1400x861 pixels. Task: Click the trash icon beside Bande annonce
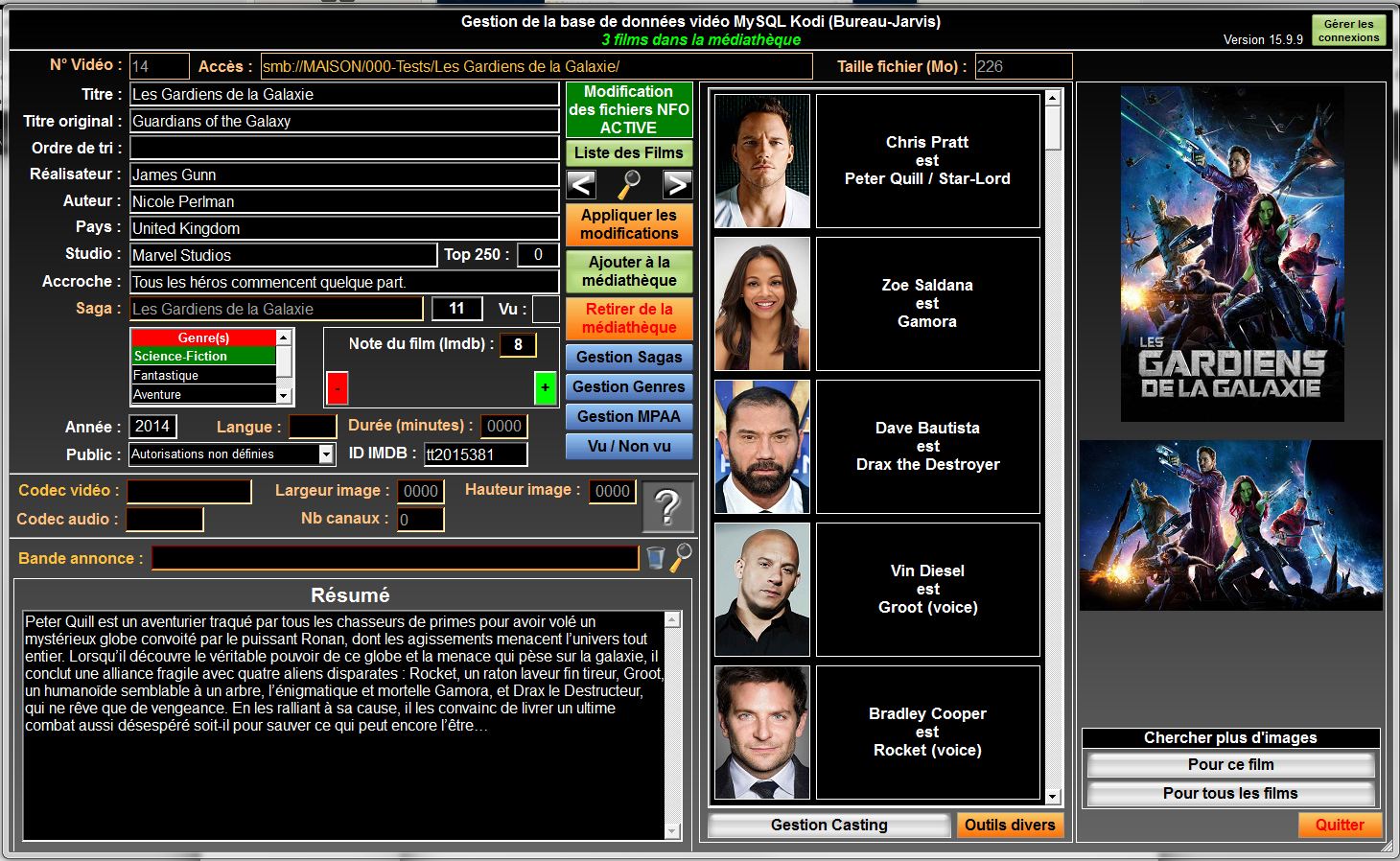(656, 558)
